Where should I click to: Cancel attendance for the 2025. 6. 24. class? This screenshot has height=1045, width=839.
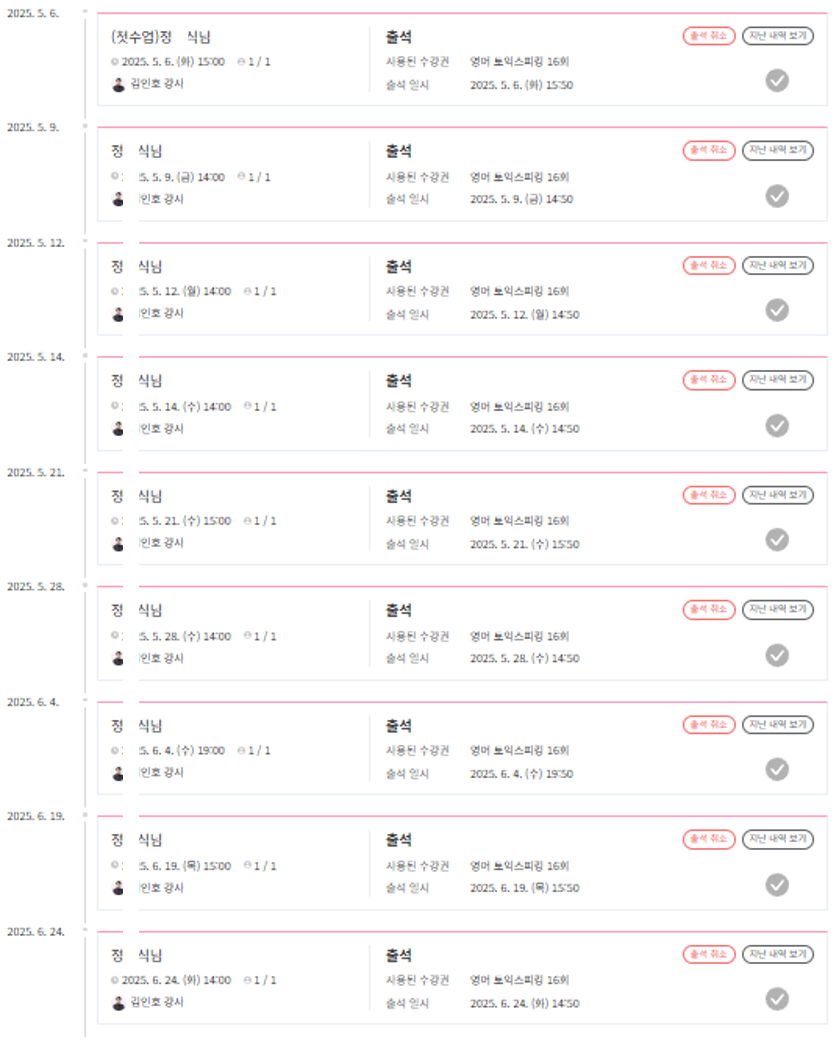[708, 954]
